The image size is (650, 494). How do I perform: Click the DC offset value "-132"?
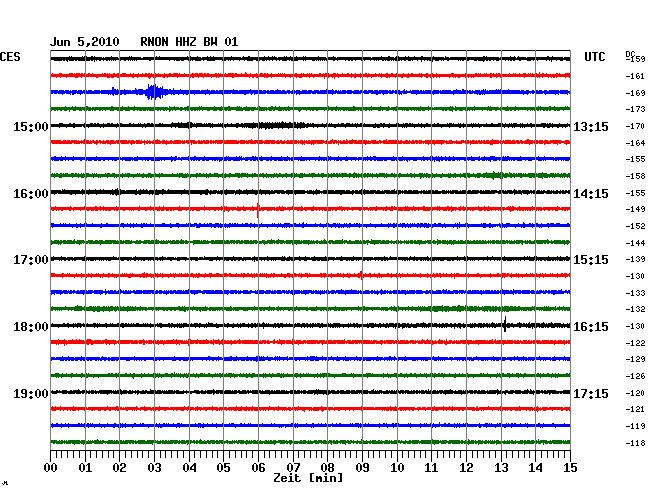click(635, 309)
